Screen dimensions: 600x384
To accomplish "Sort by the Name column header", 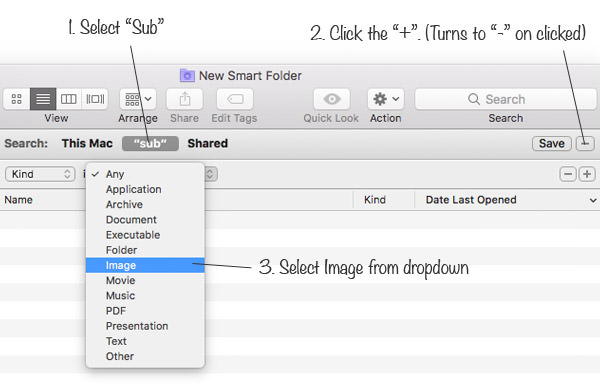I will 18,200.
